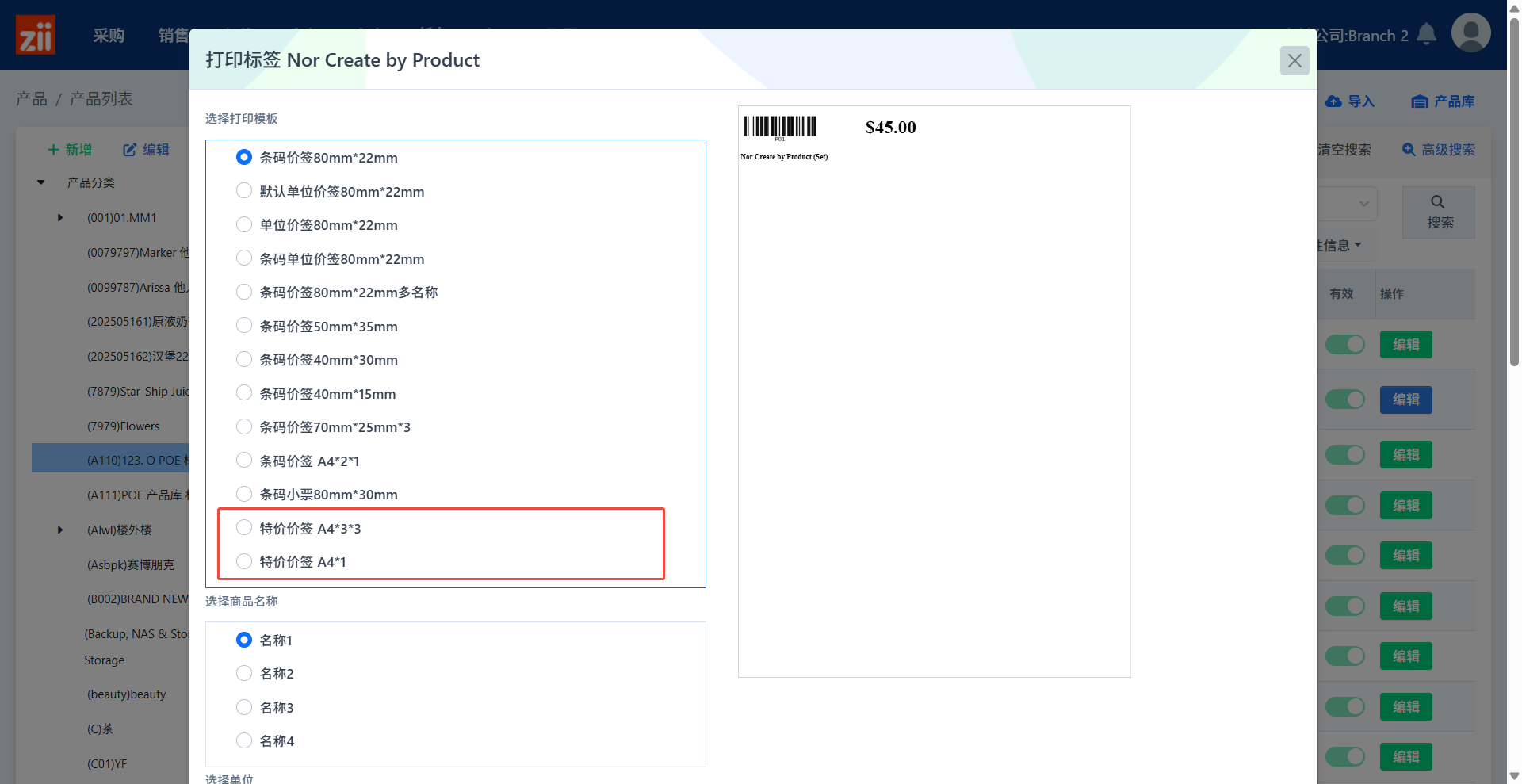Select (A111)POE 产品库 category
The width and height of the screenshot is (1522, 784).
tap(138, 495)
